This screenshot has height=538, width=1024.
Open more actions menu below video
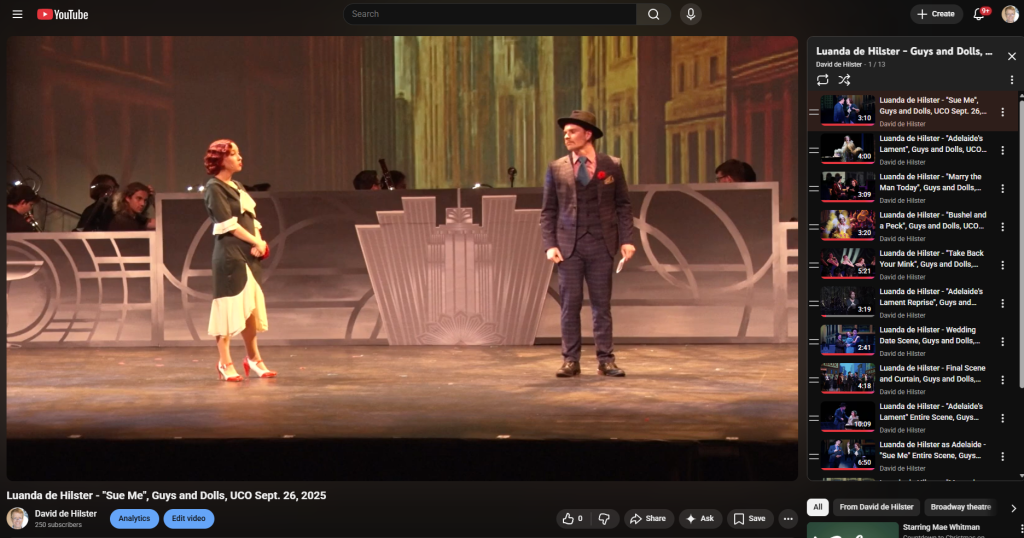coord(787,518)
